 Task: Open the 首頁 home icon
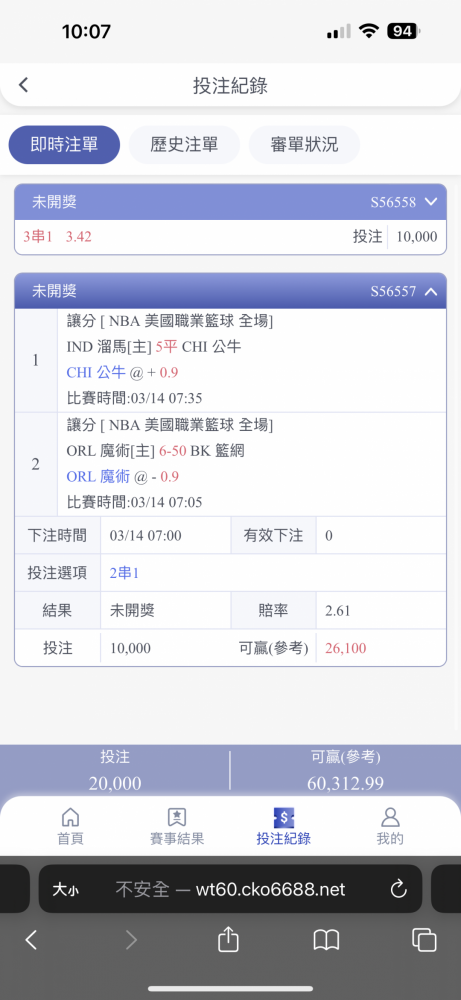click(70, 817)
